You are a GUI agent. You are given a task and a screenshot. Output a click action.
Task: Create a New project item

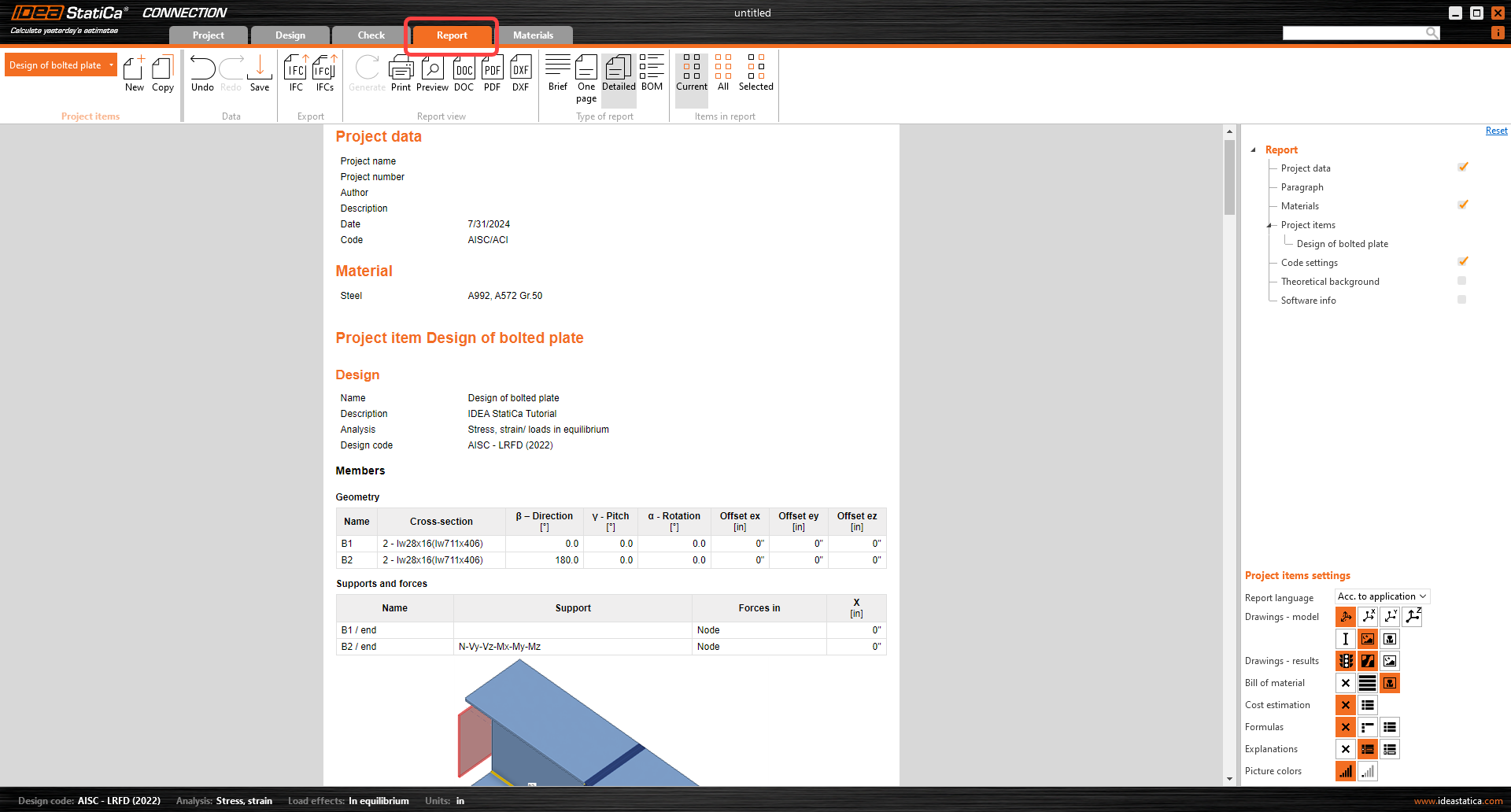click(135, 74)
